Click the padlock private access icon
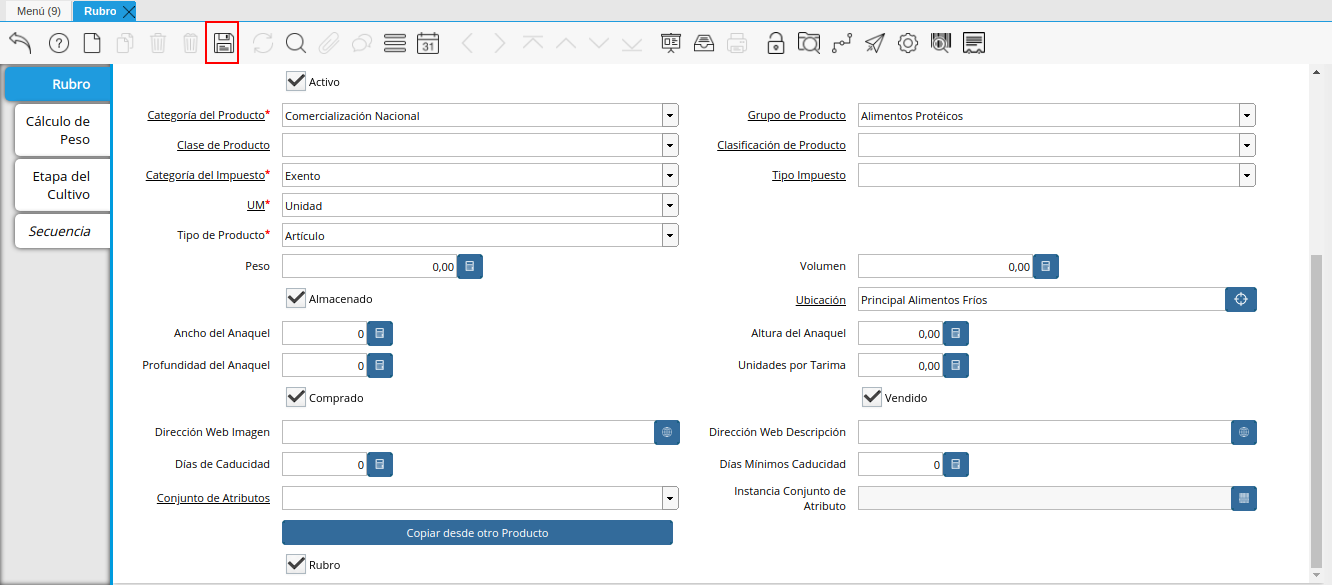The image size is (1332, 585). point(775,43)
